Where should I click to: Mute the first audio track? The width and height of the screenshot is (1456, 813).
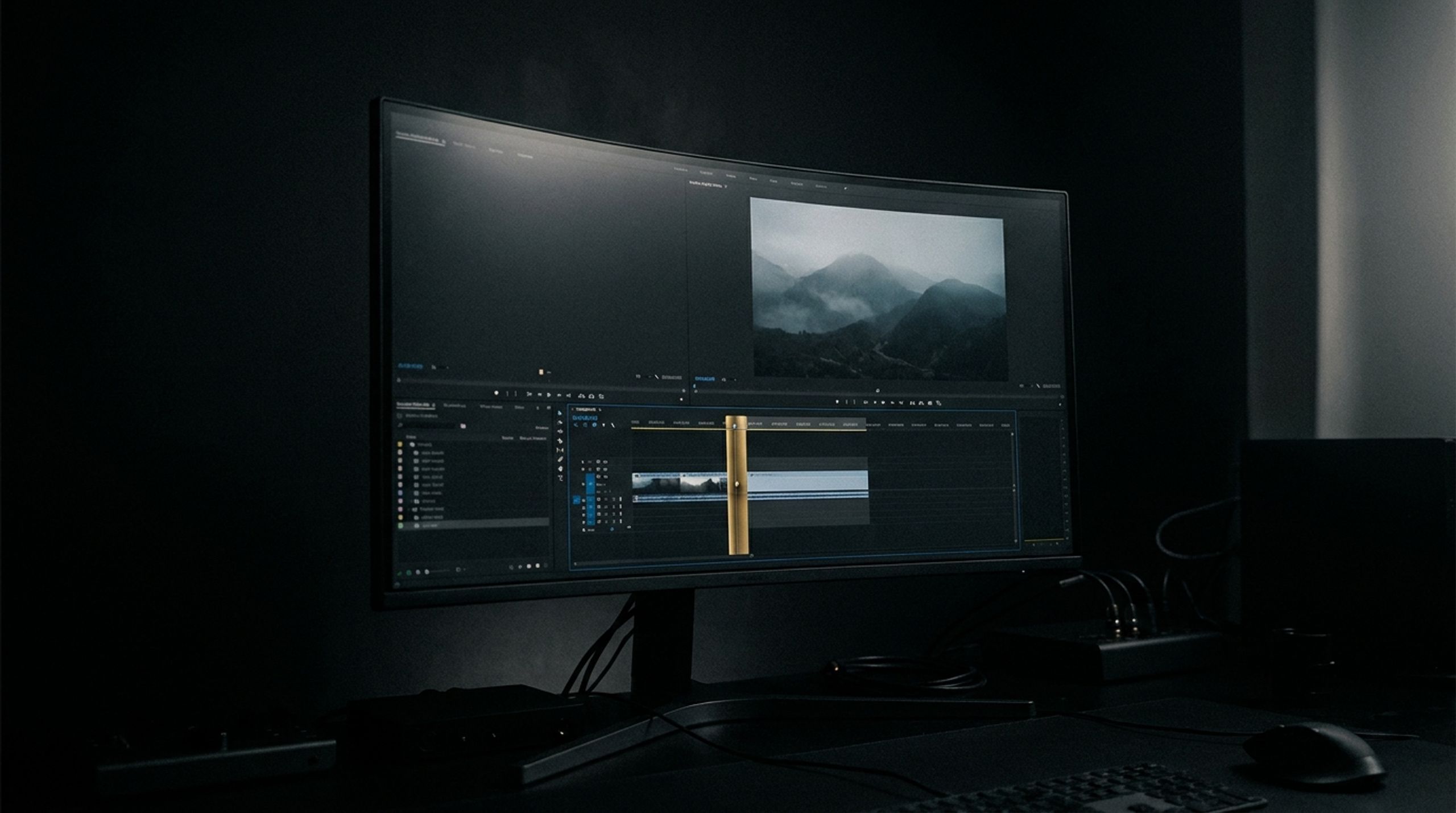click(x=606, y=499)
